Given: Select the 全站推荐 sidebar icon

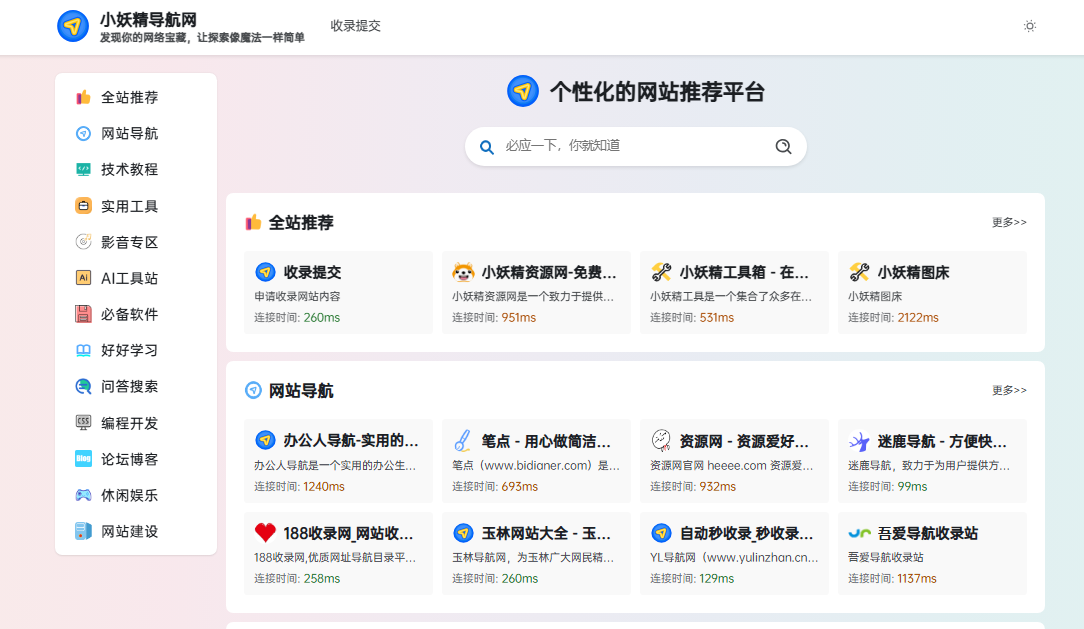Looking at the screenshot, I should (82, 97).
